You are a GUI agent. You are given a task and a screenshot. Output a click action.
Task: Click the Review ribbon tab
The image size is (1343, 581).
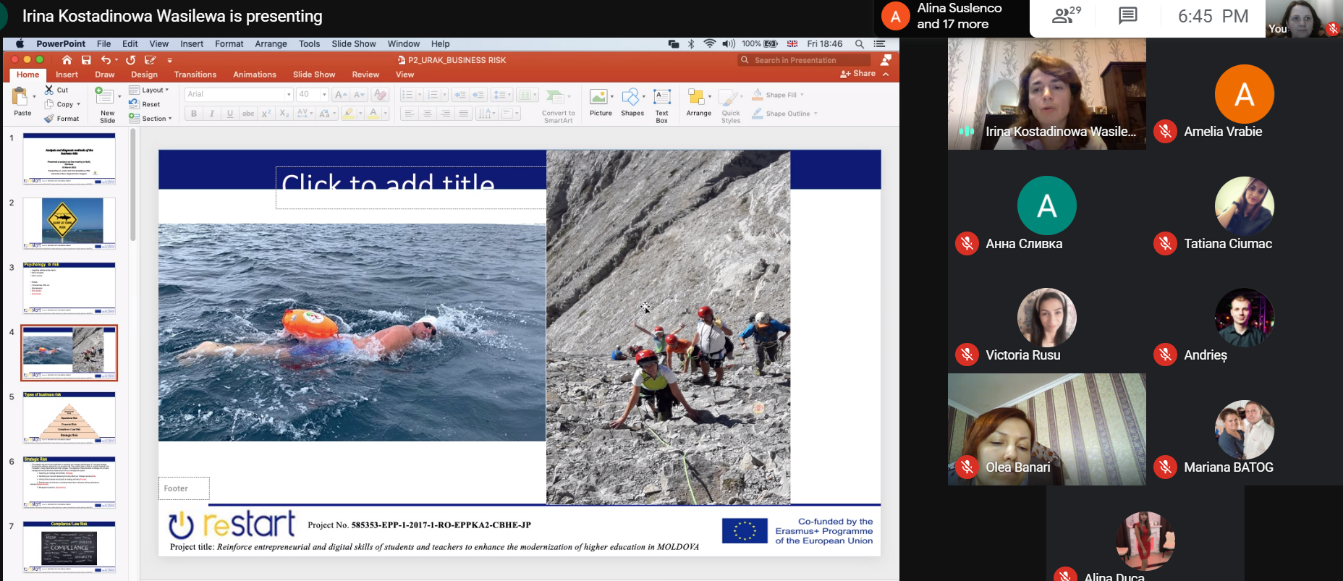365,74
